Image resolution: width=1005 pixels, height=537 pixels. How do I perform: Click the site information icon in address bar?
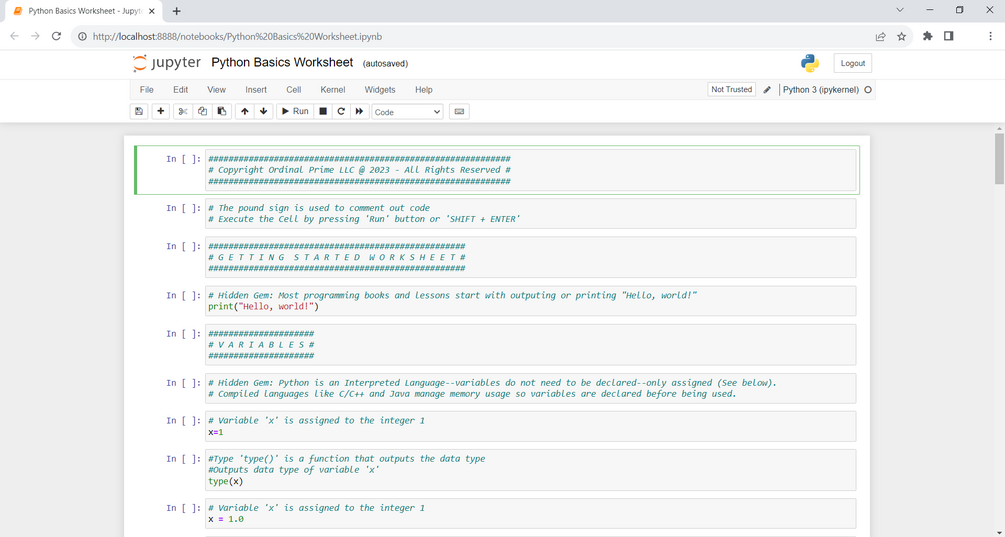tap(82, 37)
